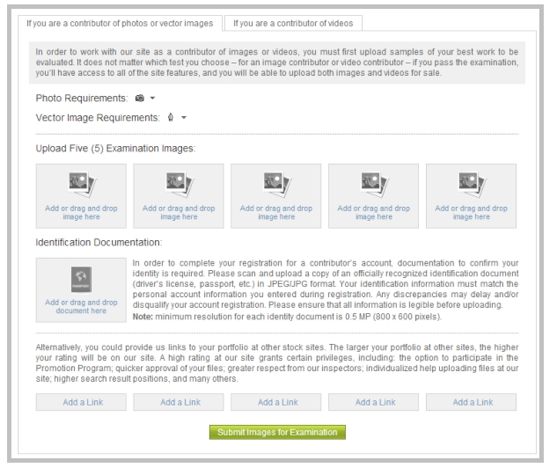Click the second examination image upload icon
This screenshot has height=468, width=550.
click(180, 184)
